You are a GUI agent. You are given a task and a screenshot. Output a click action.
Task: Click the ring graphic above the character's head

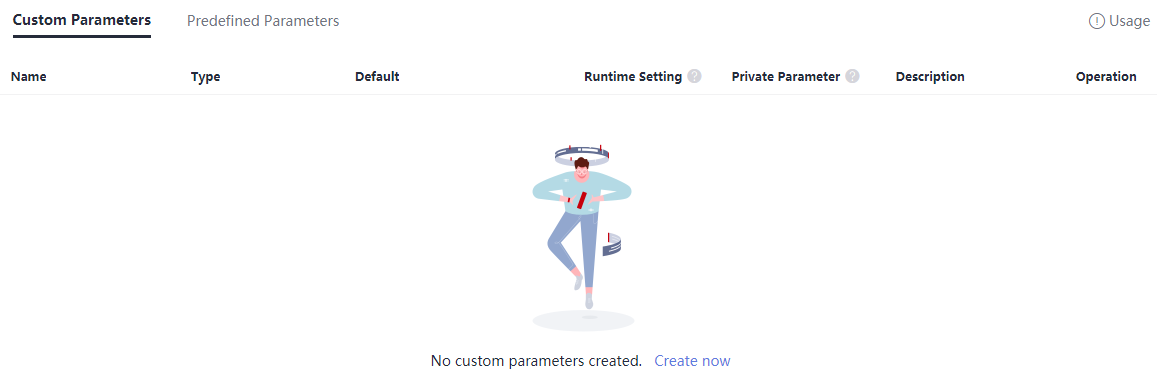point(582,155)
